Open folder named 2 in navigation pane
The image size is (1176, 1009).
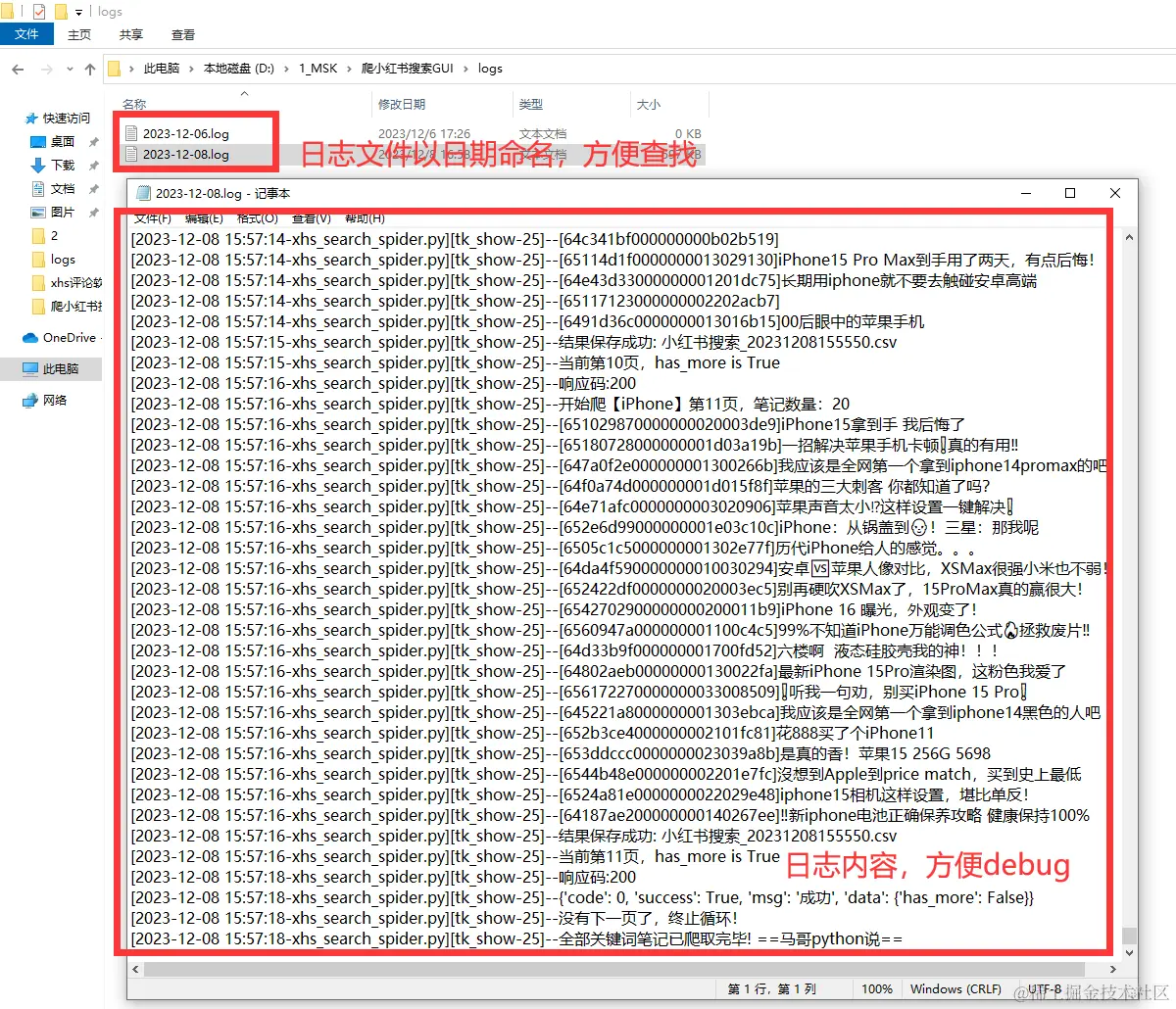54,235
